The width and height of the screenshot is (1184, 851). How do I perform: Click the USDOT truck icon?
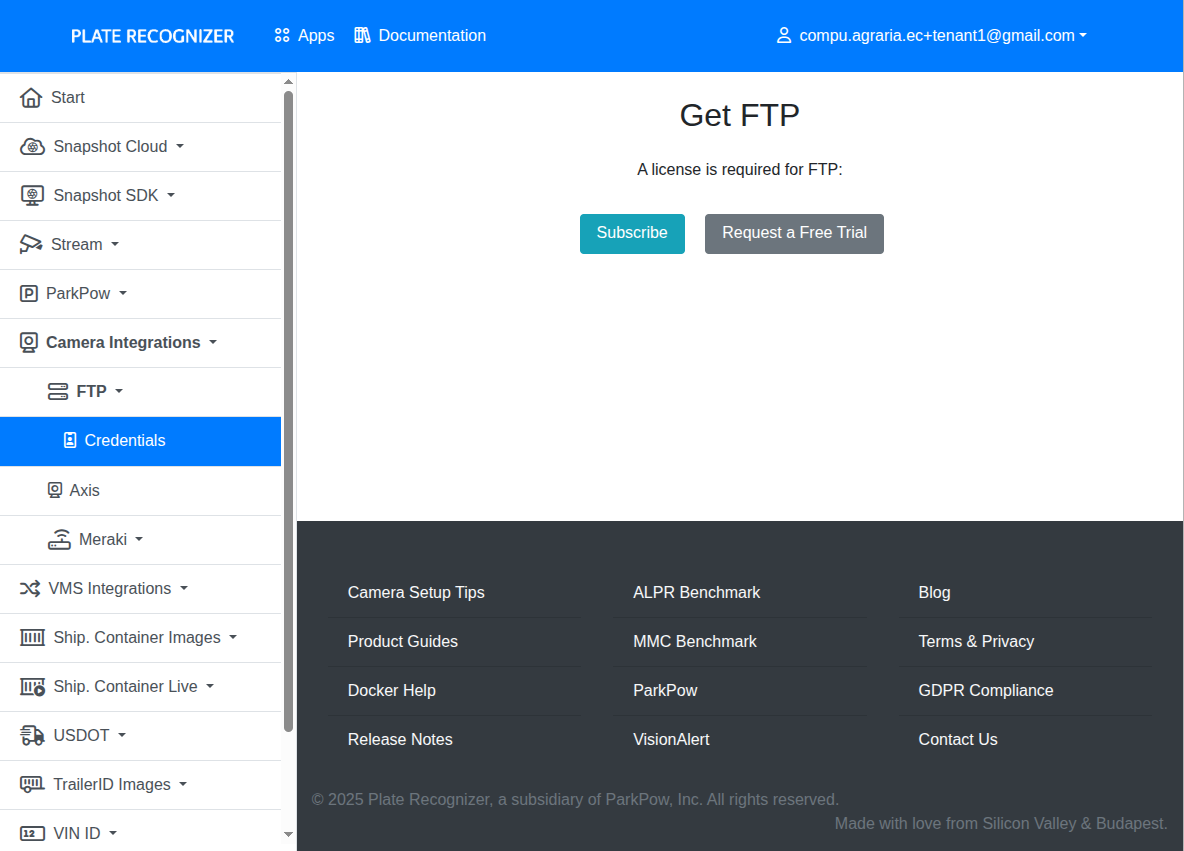(x=32, y=736)
